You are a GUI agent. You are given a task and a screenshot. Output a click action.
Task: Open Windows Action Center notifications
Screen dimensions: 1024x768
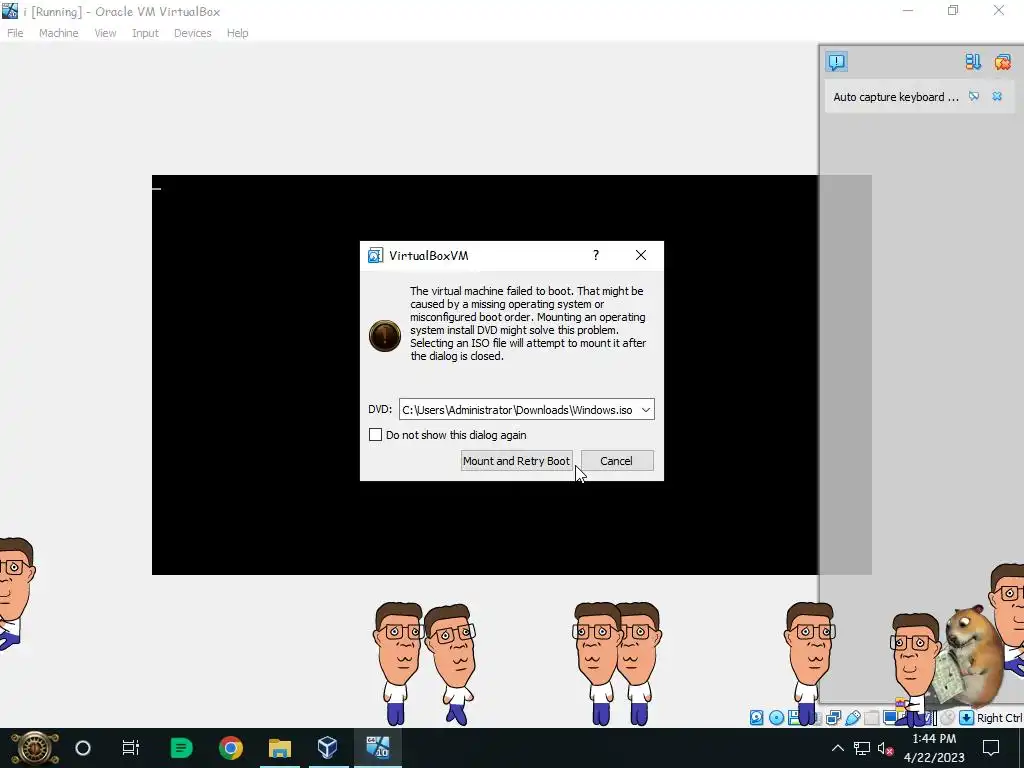(x=991, y=748)
